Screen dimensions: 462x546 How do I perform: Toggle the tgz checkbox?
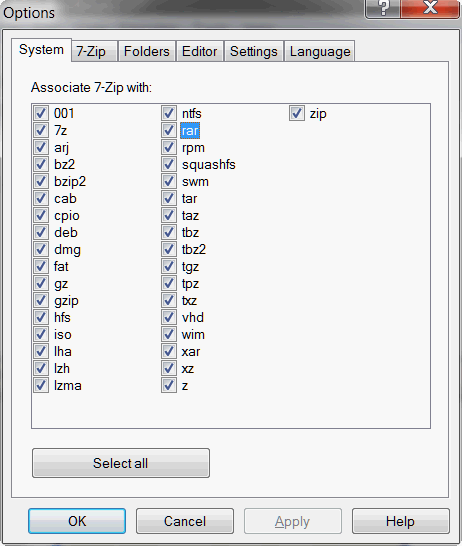[x=169, y=266]
